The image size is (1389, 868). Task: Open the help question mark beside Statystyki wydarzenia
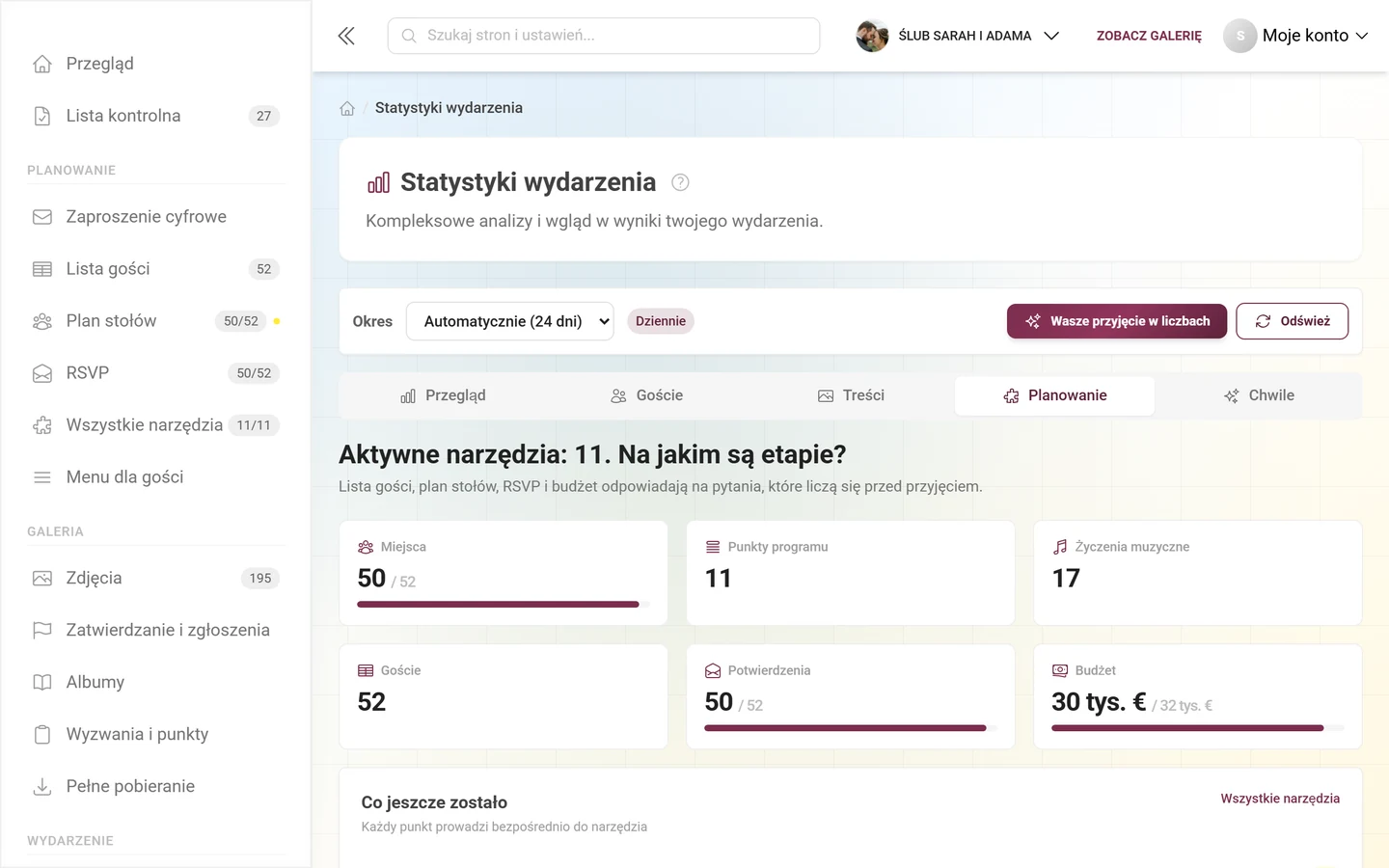(x=680, y=182)
